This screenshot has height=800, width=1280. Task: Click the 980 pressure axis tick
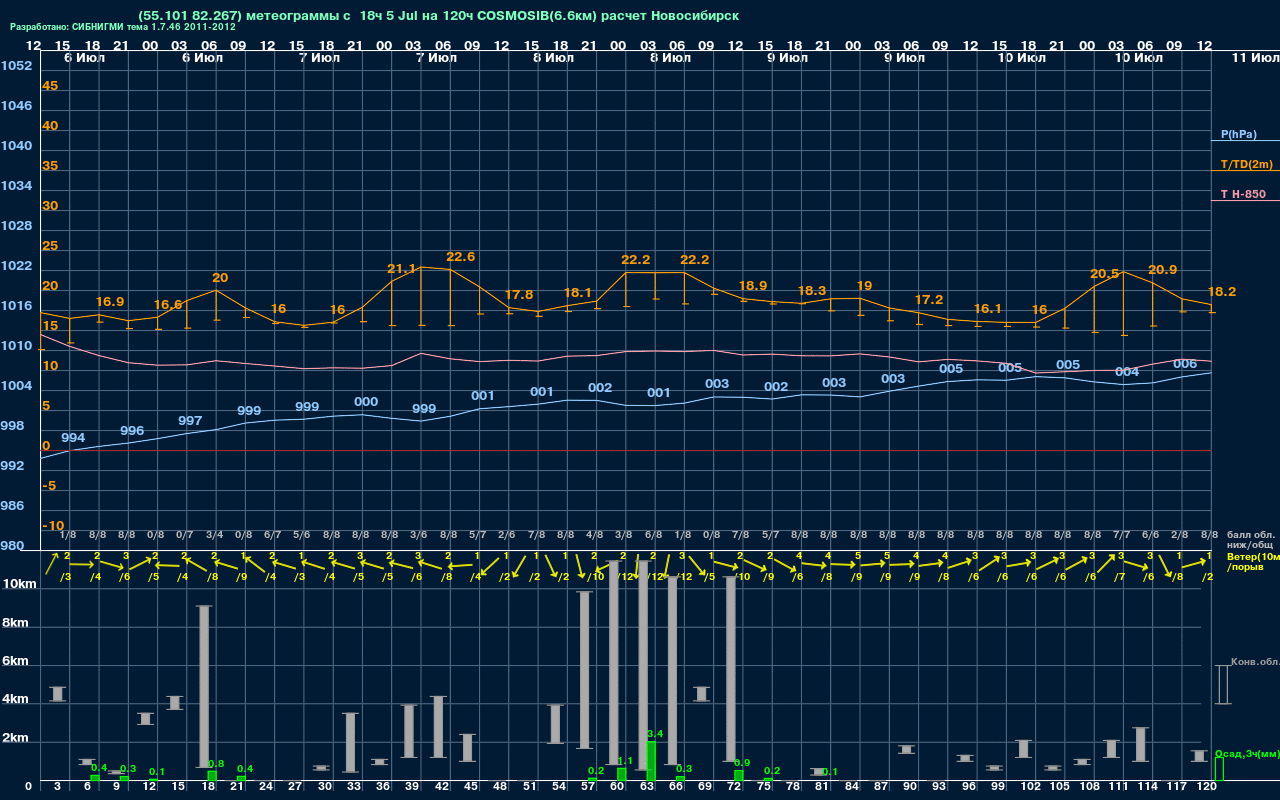pos(12,546)
